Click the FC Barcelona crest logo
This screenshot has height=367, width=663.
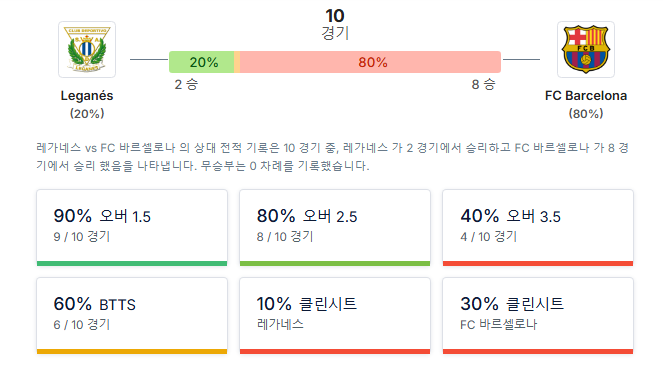[x=586, y=49]
